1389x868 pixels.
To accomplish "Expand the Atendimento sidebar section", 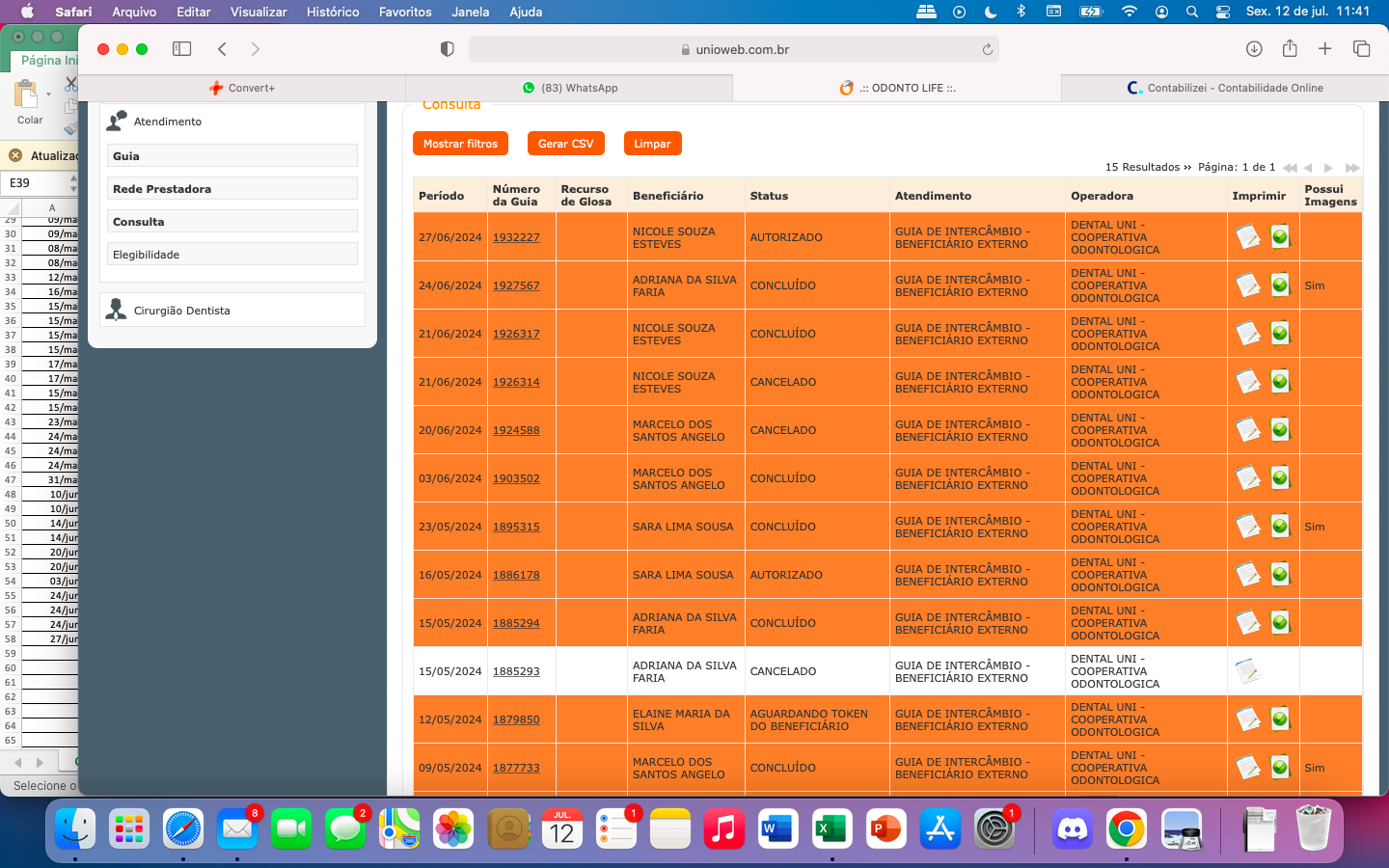I will (x=168, y=122).
